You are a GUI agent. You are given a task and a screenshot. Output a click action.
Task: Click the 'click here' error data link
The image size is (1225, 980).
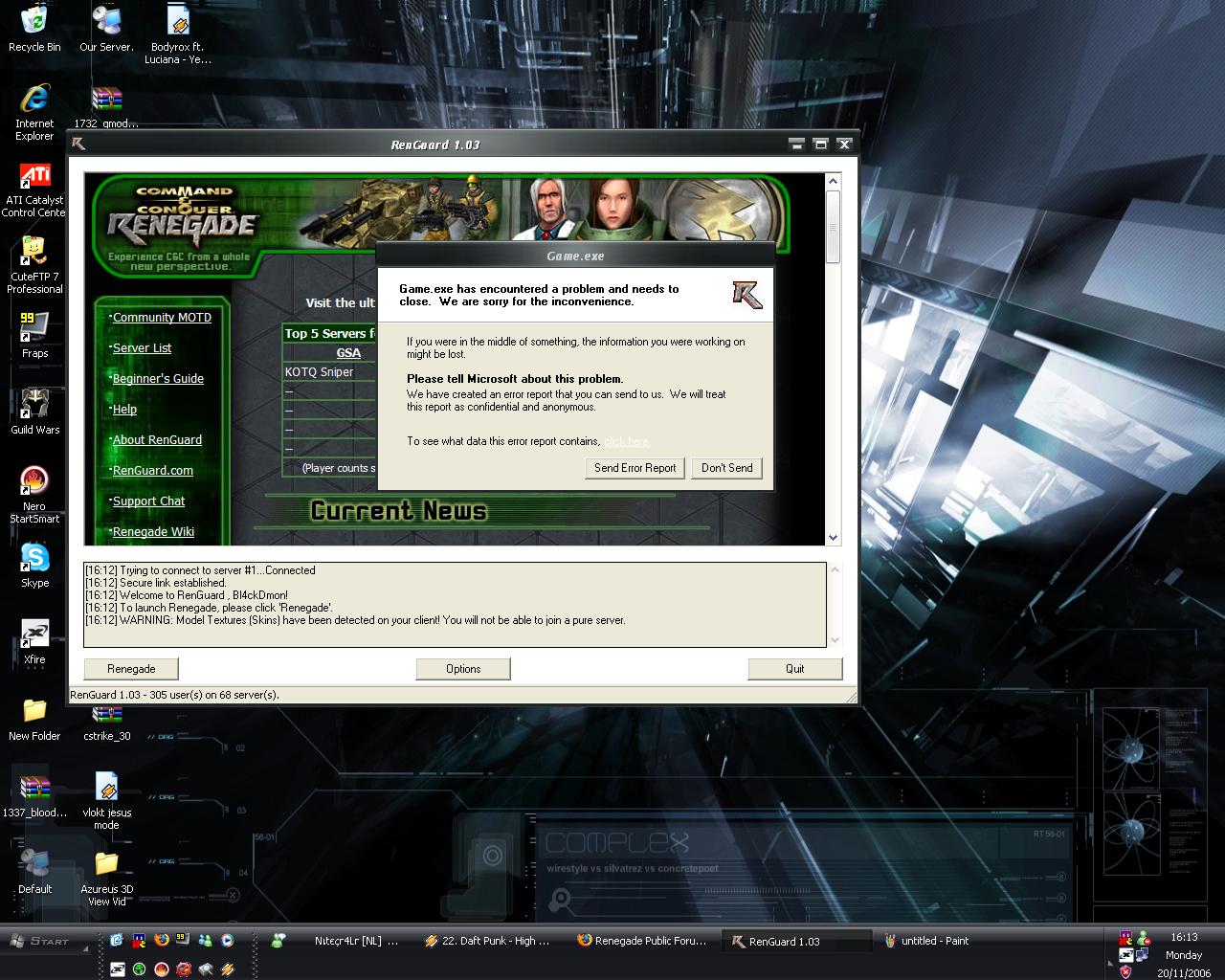coord(627,441)
